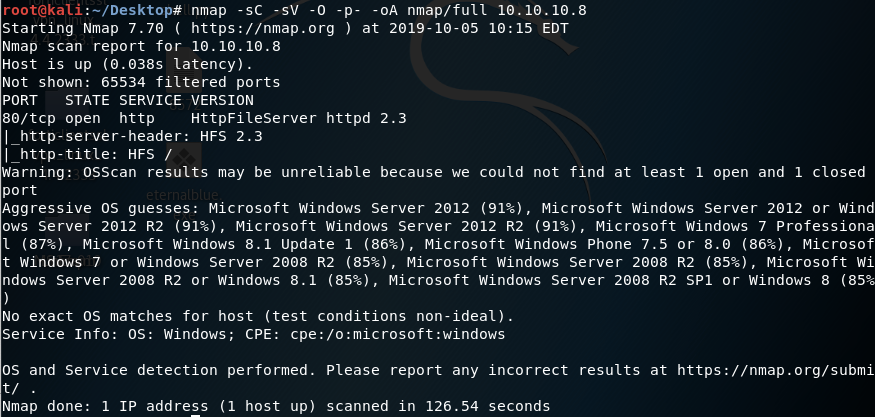Click the eternalblue desktop icon behind the terminal
The height and width of the screenshot is (417, 875).
pyautogui.click(x=176, y=192)
